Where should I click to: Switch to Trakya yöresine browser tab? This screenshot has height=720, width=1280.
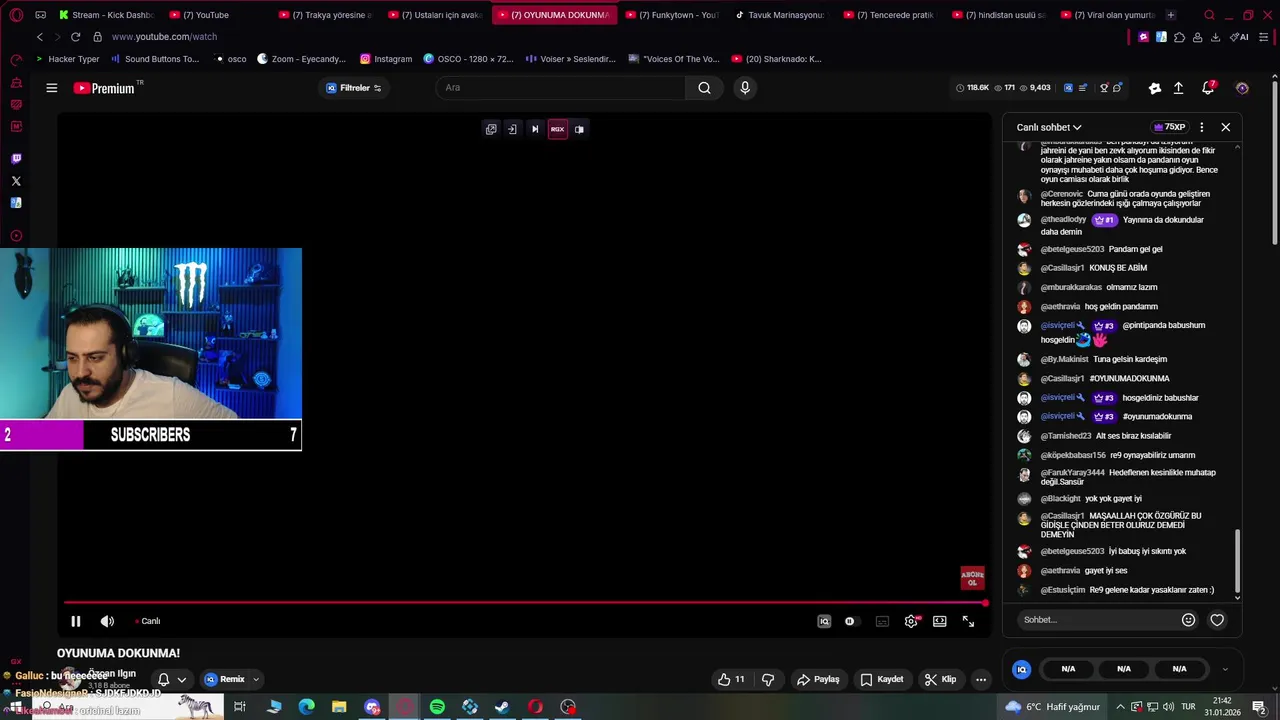point(325,15)
